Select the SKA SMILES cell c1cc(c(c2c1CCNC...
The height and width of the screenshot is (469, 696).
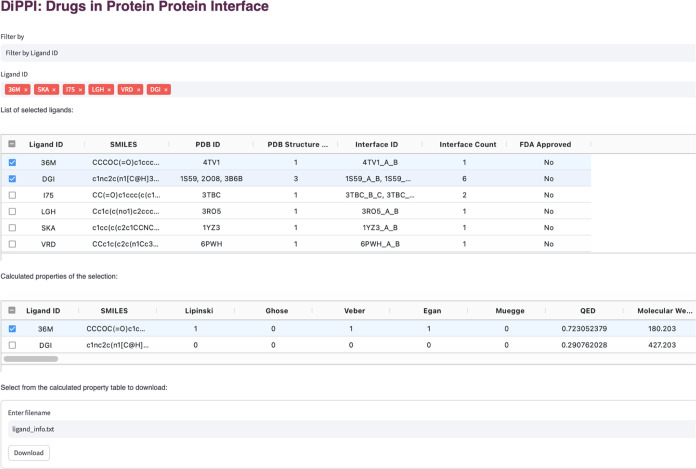click(x=126, y=228)
